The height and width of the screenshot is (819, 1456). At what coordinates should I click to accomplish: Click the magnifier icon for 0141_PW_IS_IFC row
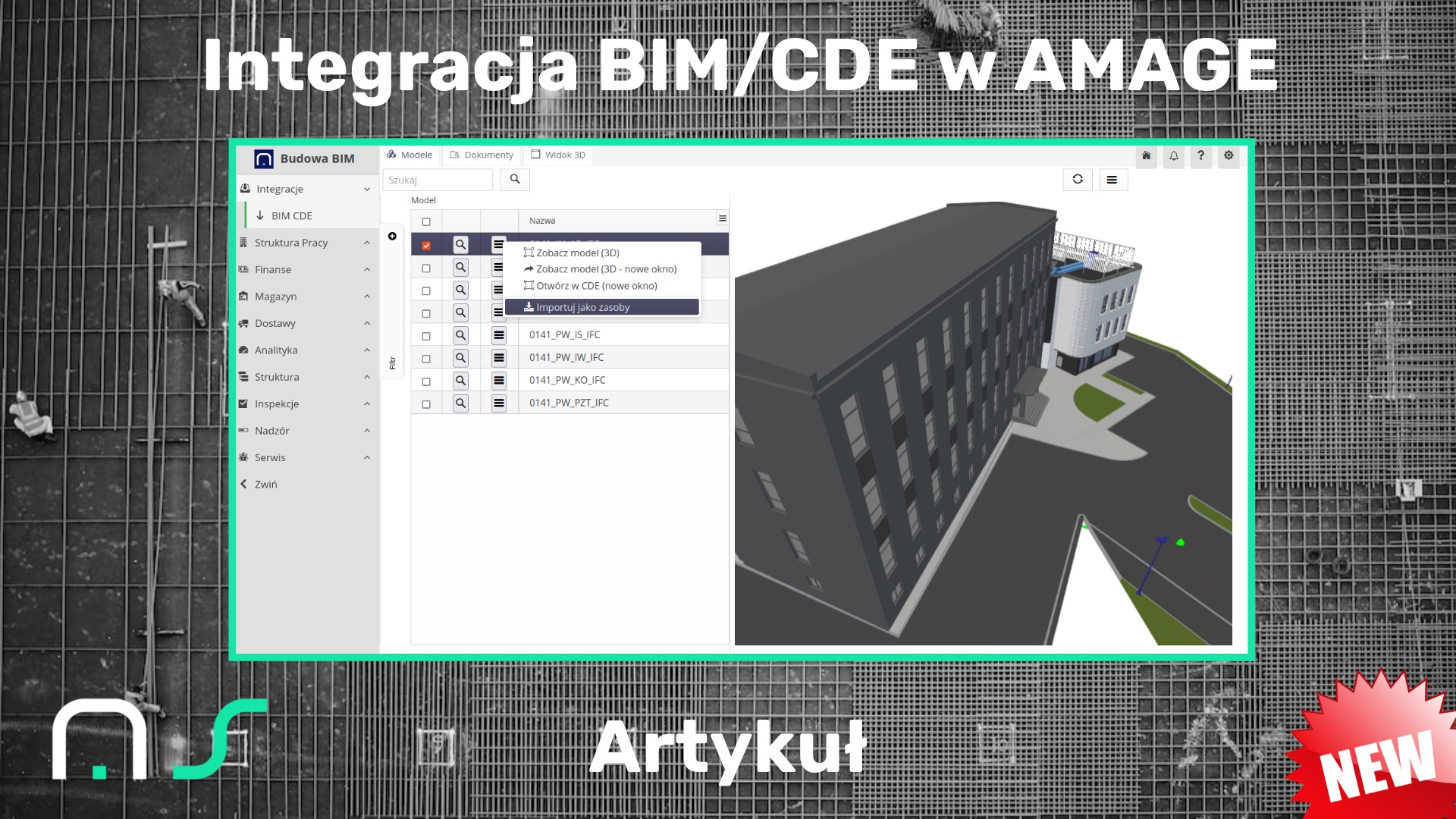[x=460, y=334]
